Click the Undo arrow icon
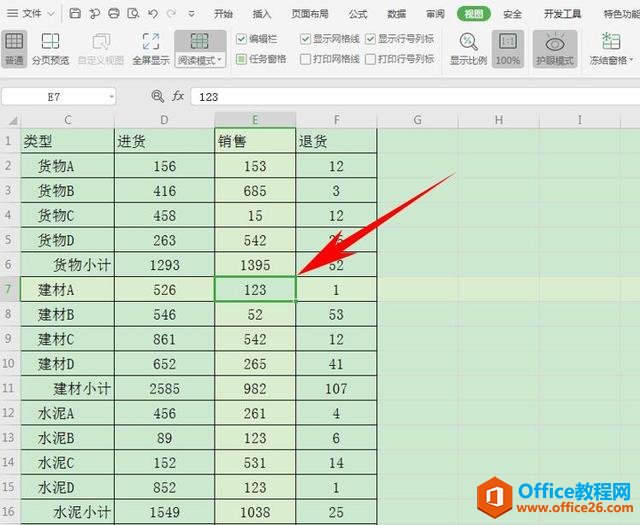This screenshot has width=640, height=525. (x=153, y=13)
